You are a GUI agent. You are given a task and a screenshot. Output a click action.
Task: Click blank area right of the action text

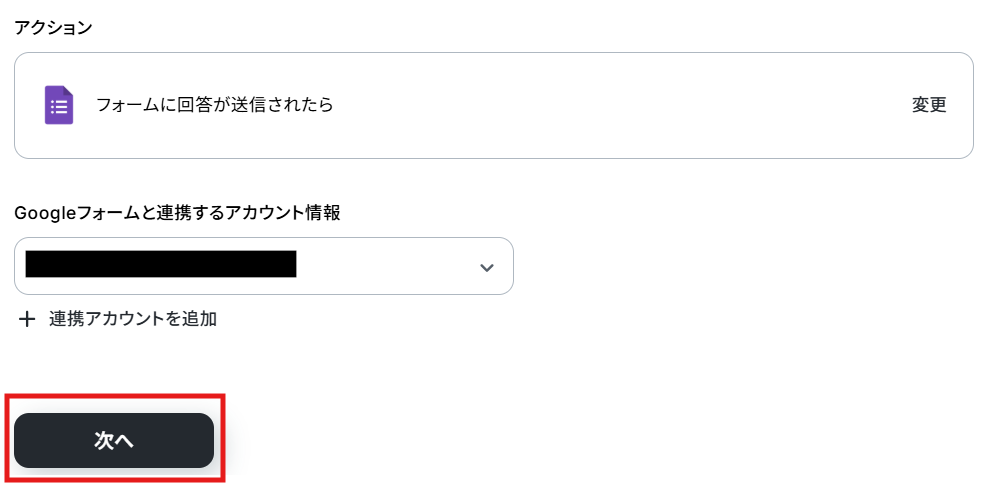pos(620,105)
